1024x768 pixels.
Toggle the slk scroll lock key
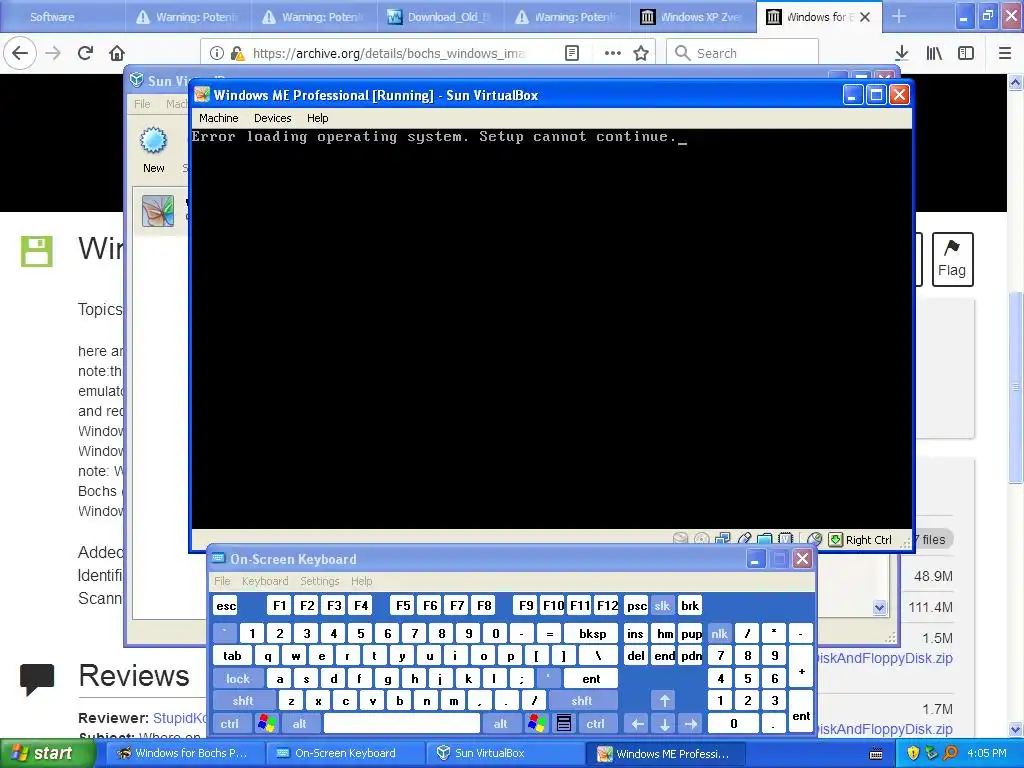coord(662,605)
